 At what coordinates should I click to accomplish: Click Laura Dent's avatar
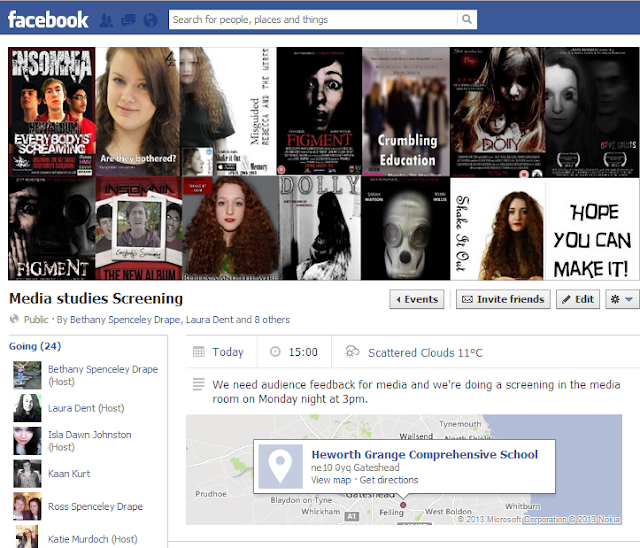click(x=27, y=408)
